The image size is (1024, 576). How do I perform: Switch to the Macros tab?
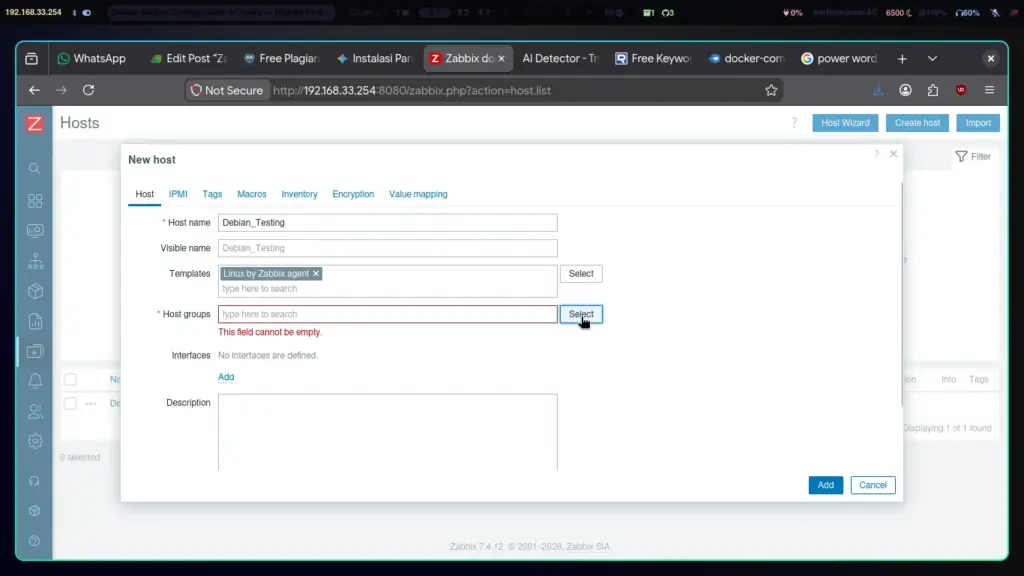tap(251, 194)
